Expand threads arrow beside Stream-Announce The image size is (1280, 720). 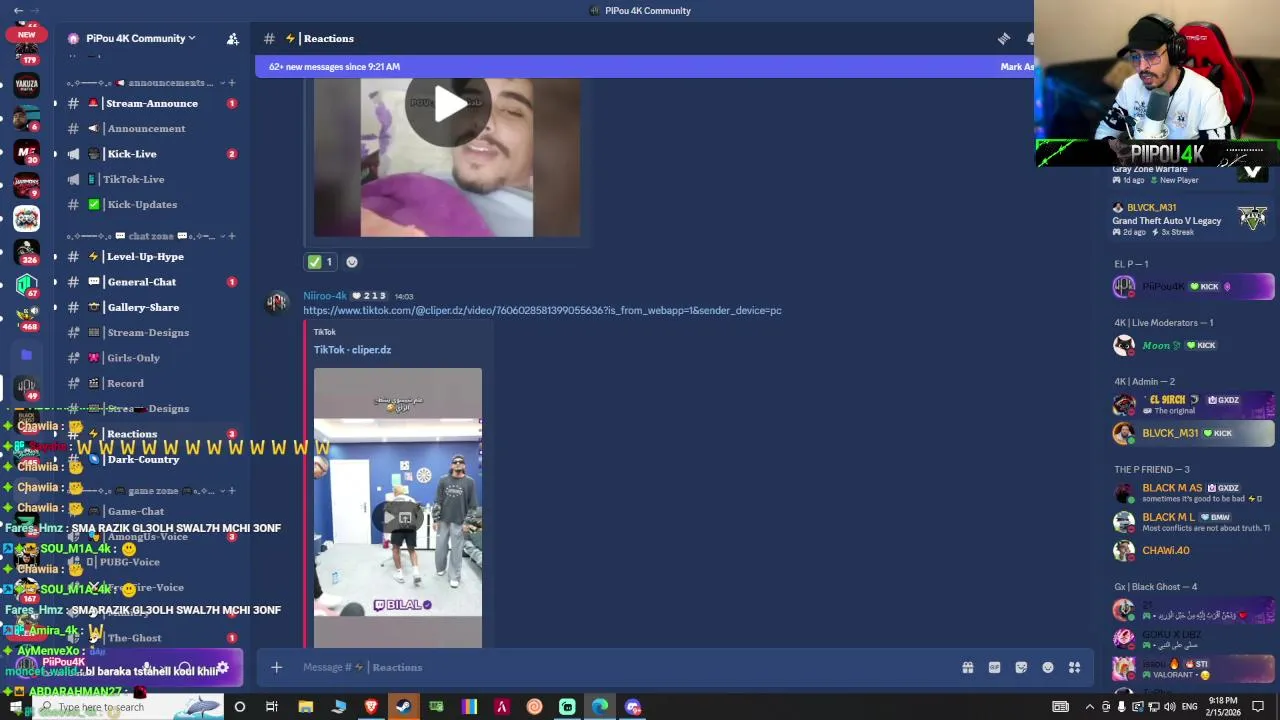56,103
